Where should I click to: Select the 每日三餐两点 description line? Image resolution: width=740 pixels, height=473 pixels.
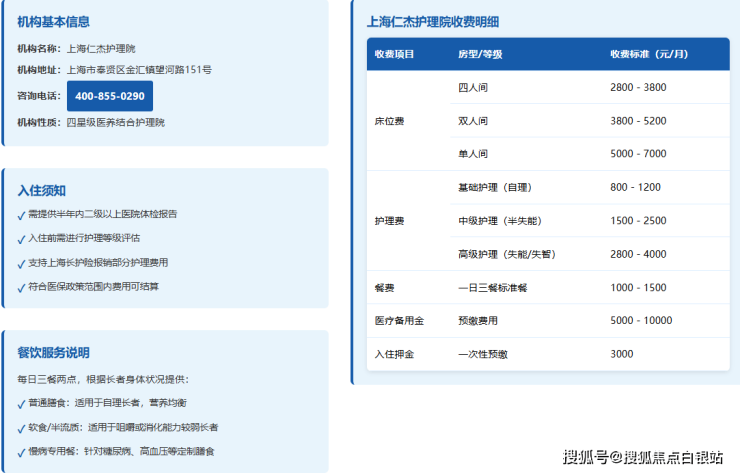pos(103,380)
